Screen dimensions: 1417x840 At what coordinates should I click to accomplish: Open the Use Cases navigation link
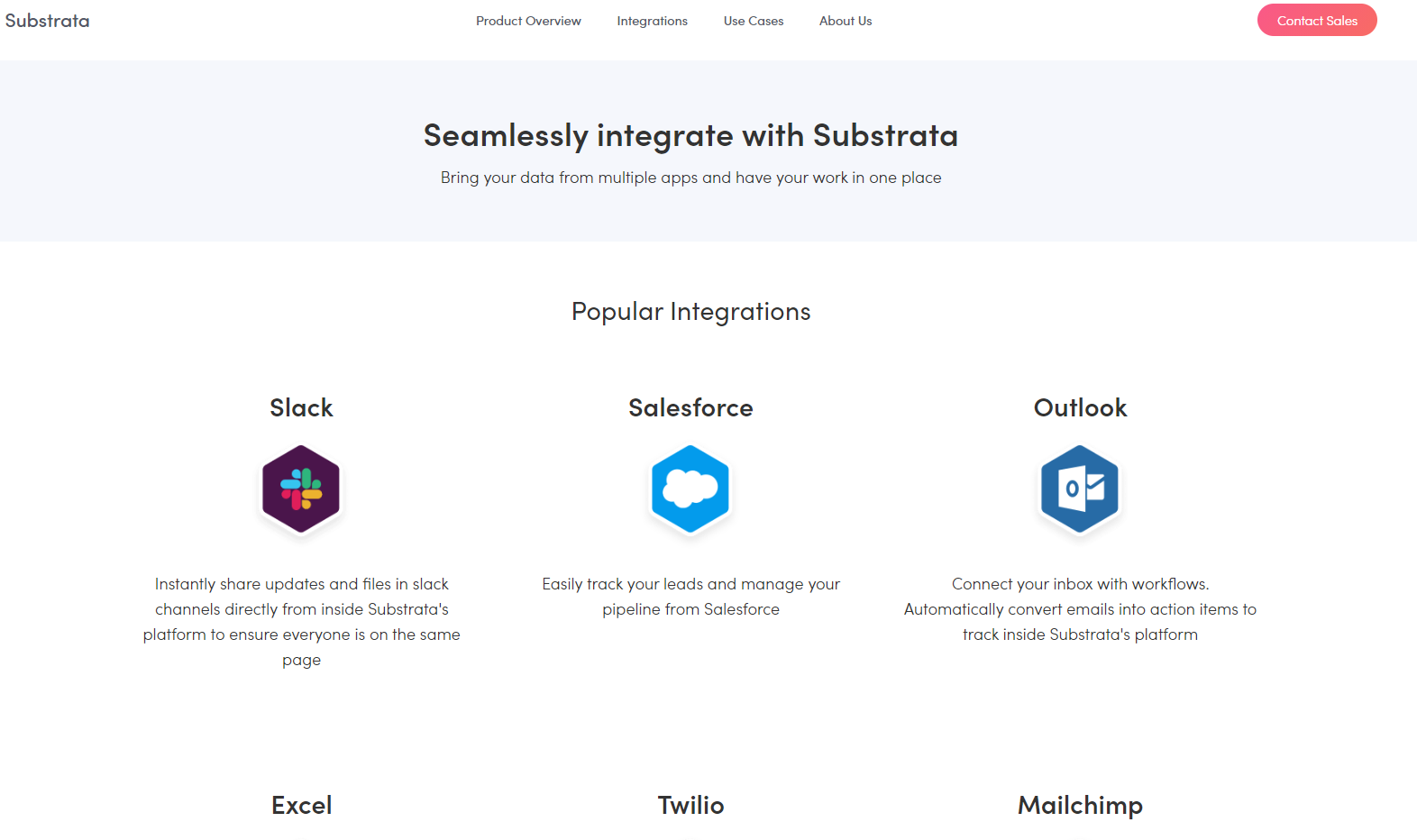(754, 21)
